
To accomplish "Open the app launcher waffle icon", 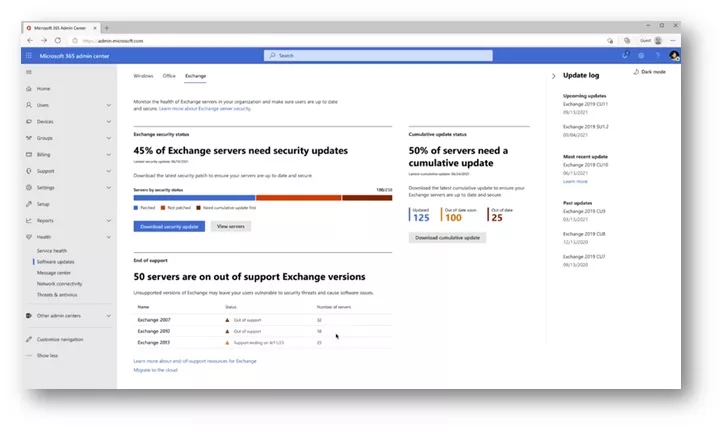I will (29, 56).
